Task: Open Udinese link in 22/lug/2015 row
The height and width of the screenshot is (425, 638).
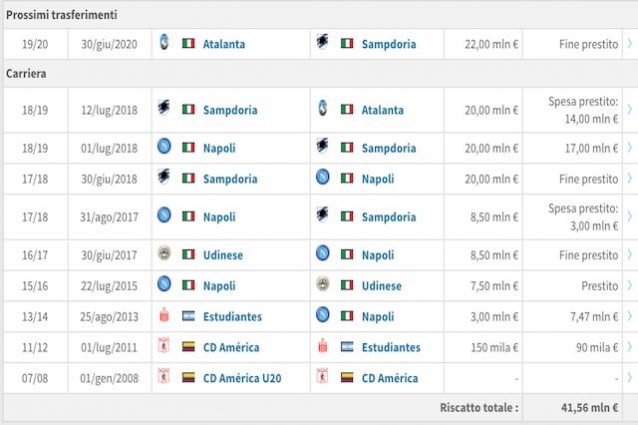Action: pyautogui.click(x=382, y=286)
